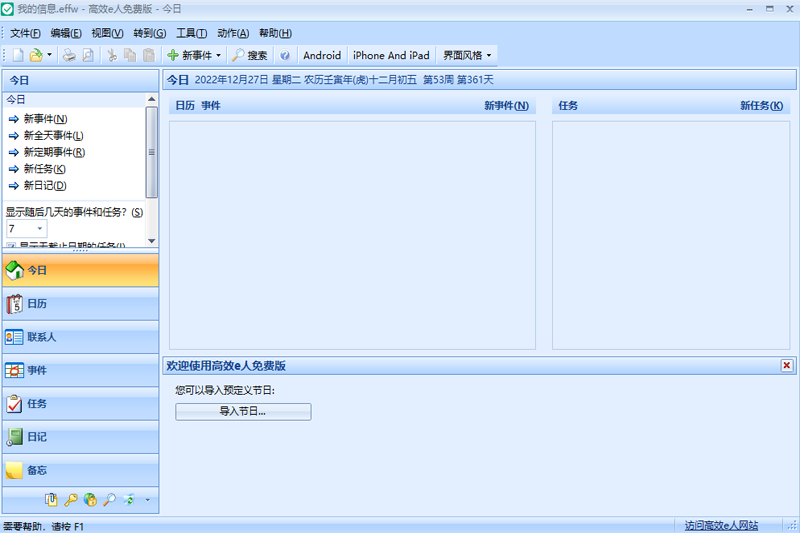Open the 日历 calendar section in the sidebar
This screenshot has height=533, width=800.
[81, 304]
